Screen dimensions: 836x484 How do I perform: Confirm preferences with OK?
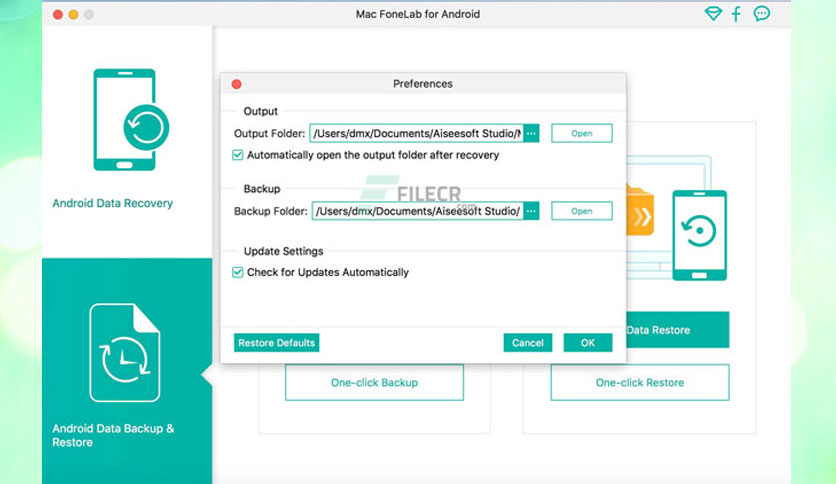[x=588, y=343]
